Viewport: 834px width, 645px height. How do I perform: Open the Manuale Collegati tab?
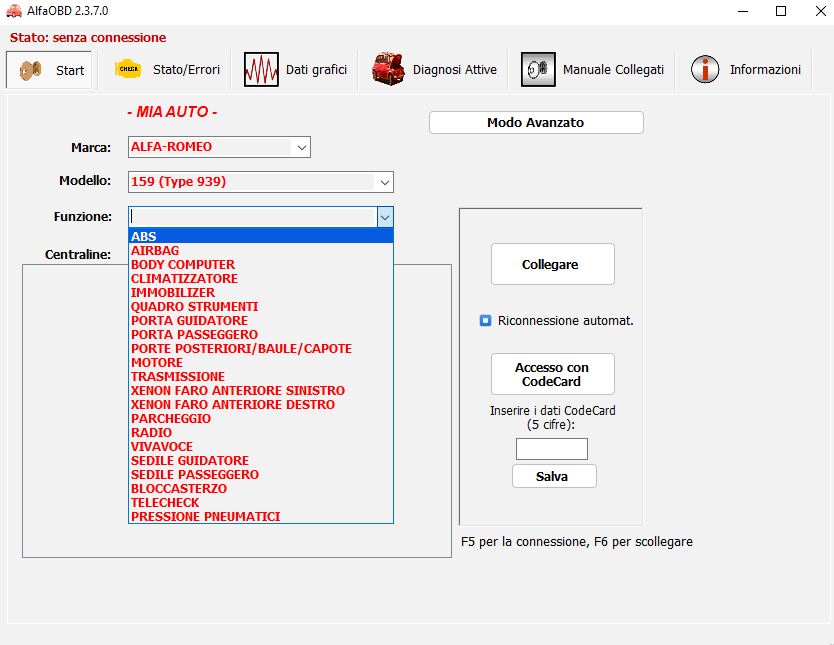click(593, 70)
